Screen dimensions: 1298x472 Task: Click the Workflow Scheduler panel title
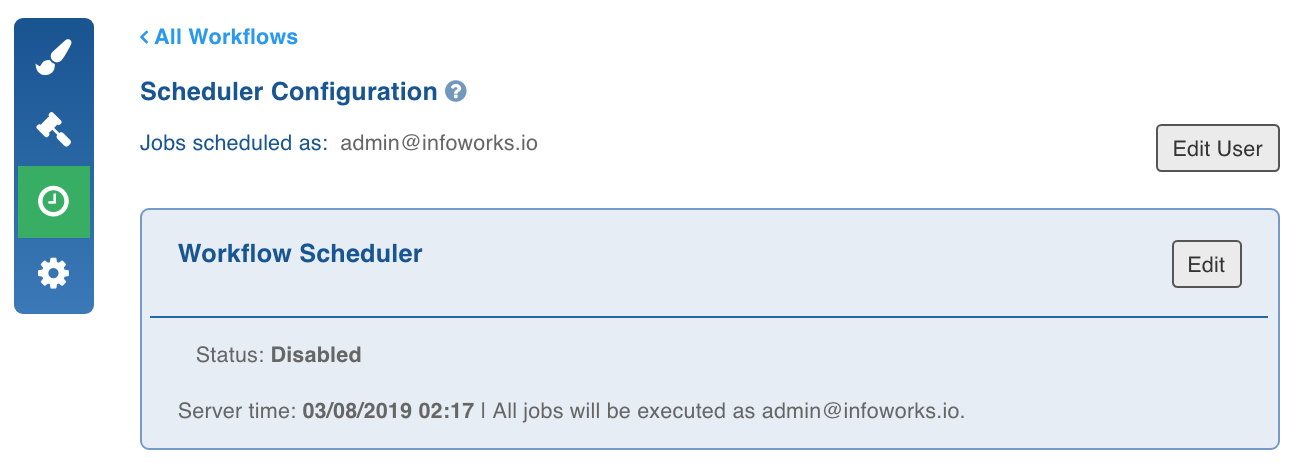pos(300,253)
